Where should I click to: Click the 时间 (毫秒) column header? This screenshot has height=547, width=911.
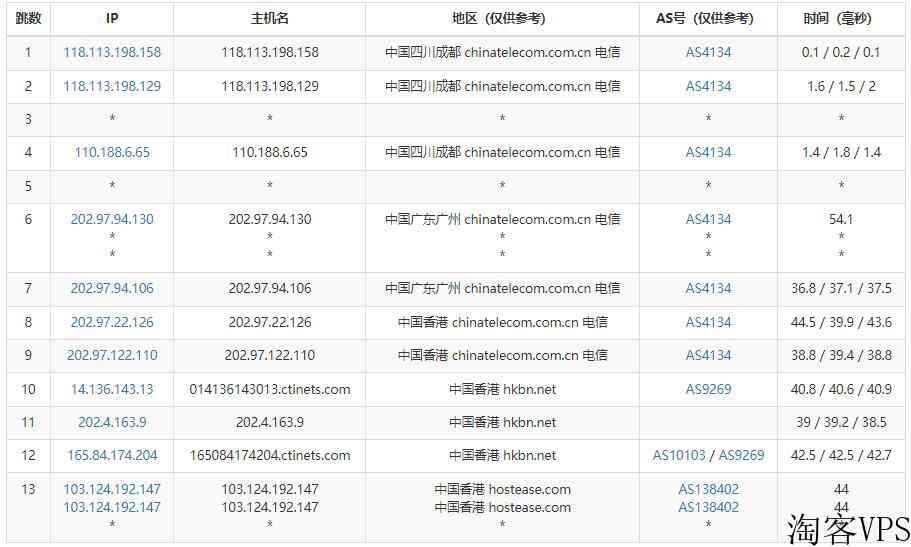(841, 19)
